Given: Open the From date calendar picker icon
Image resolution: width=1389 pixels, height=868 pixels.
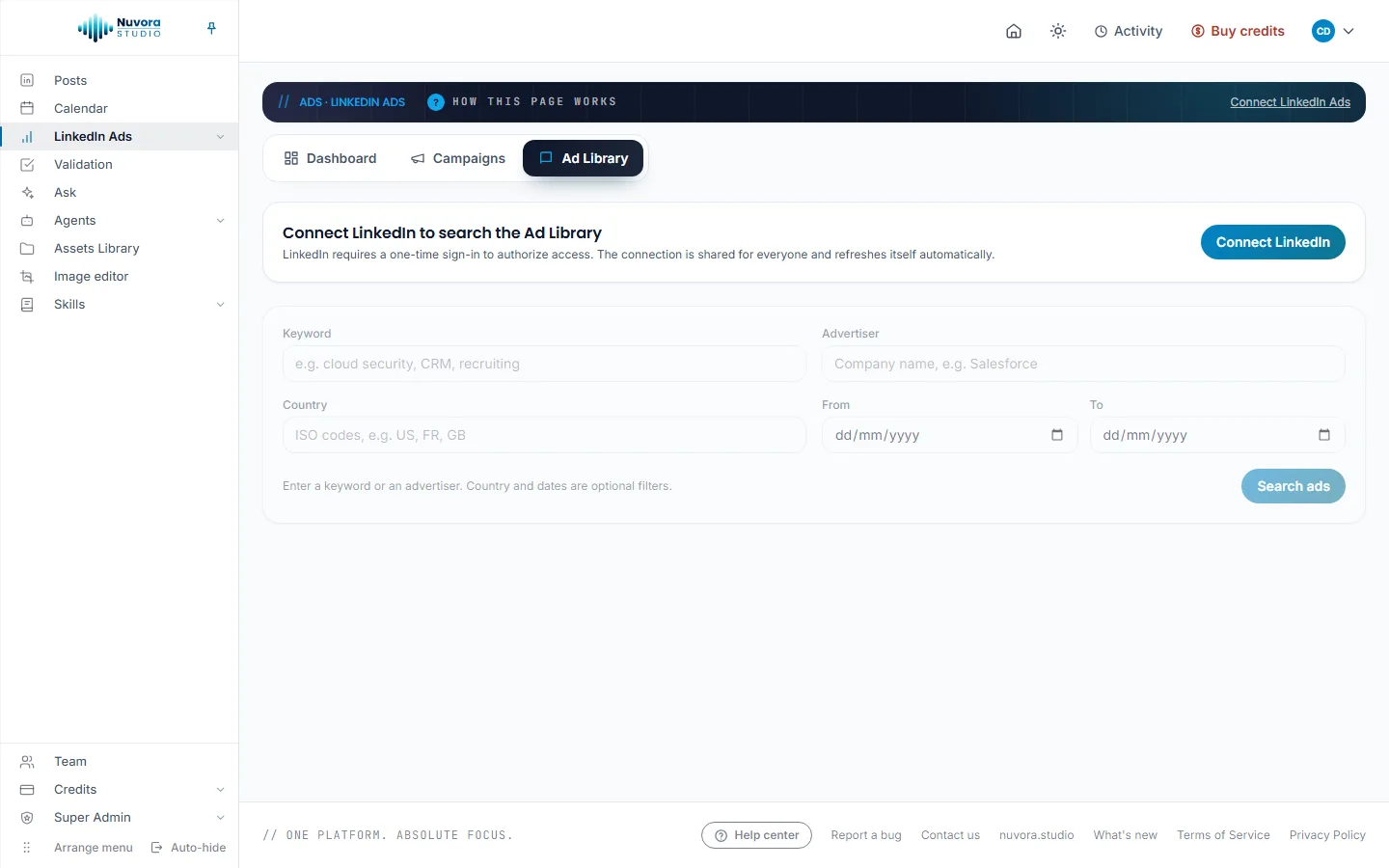Looking at the screenshot, I should (x=1057, y=435).
